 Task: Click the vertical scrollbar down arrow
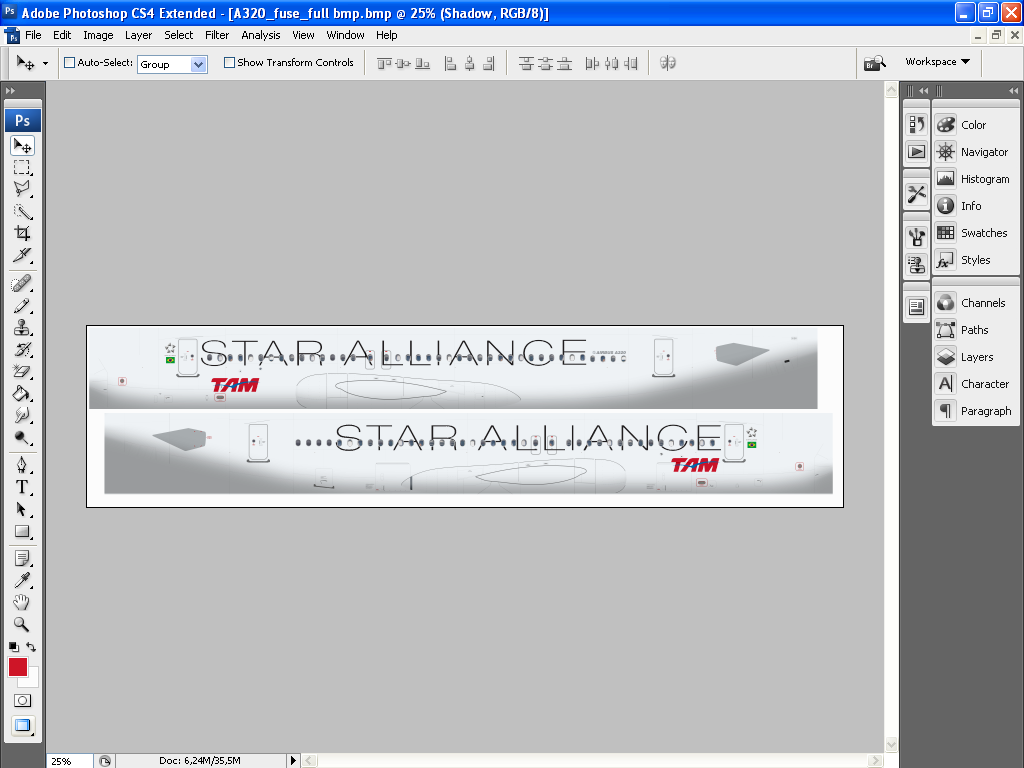(891, 744)
